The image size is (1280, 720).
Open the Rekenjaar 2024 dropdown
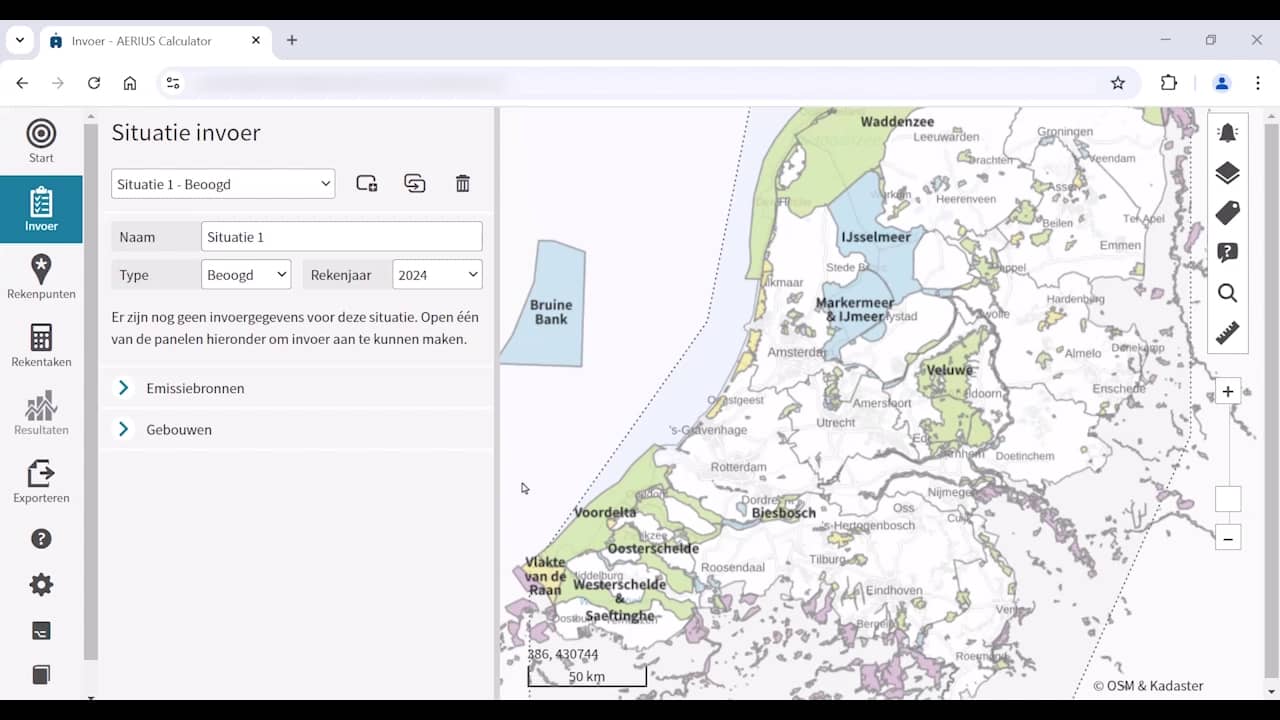437,275
